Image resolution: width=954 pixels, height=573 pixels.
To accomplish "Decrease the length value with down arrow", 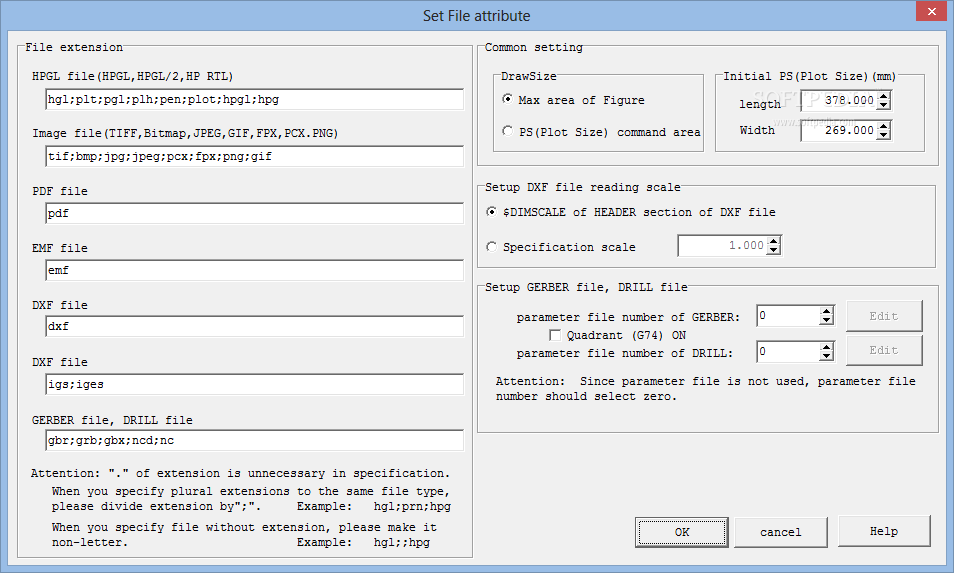I will pyautogui.click(x=883, y=105).
